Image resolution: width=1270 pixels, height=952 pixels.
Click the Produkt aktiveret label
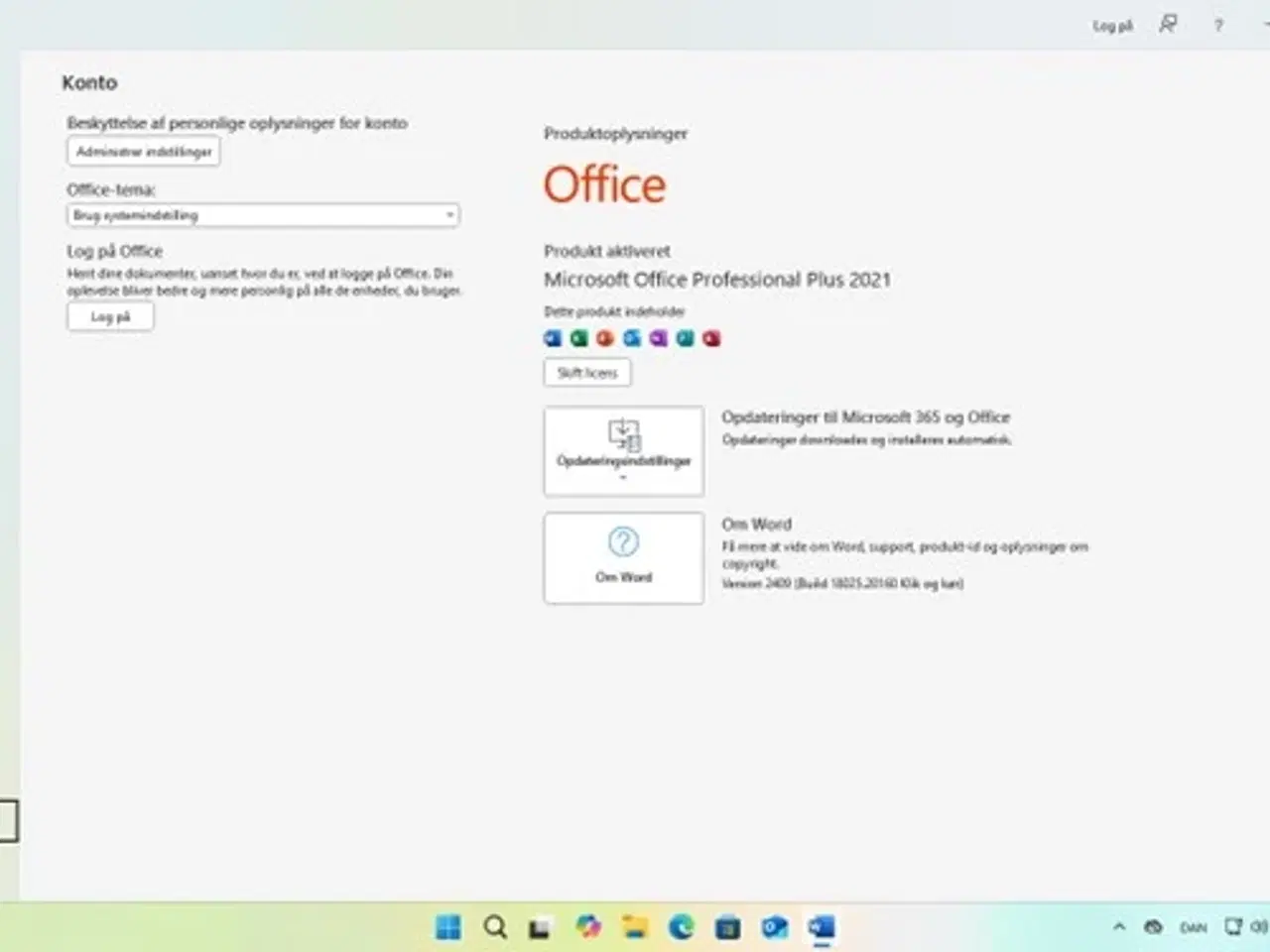click(x=607, y=251)
